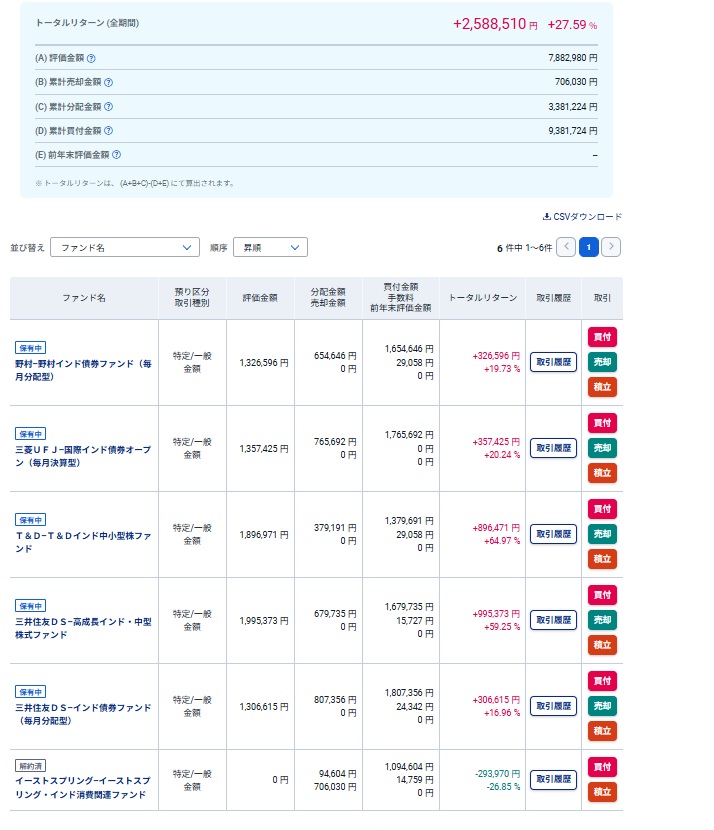Click トータルリターン column header
This screenshot has height=830, width=714.
coord(483,298)
